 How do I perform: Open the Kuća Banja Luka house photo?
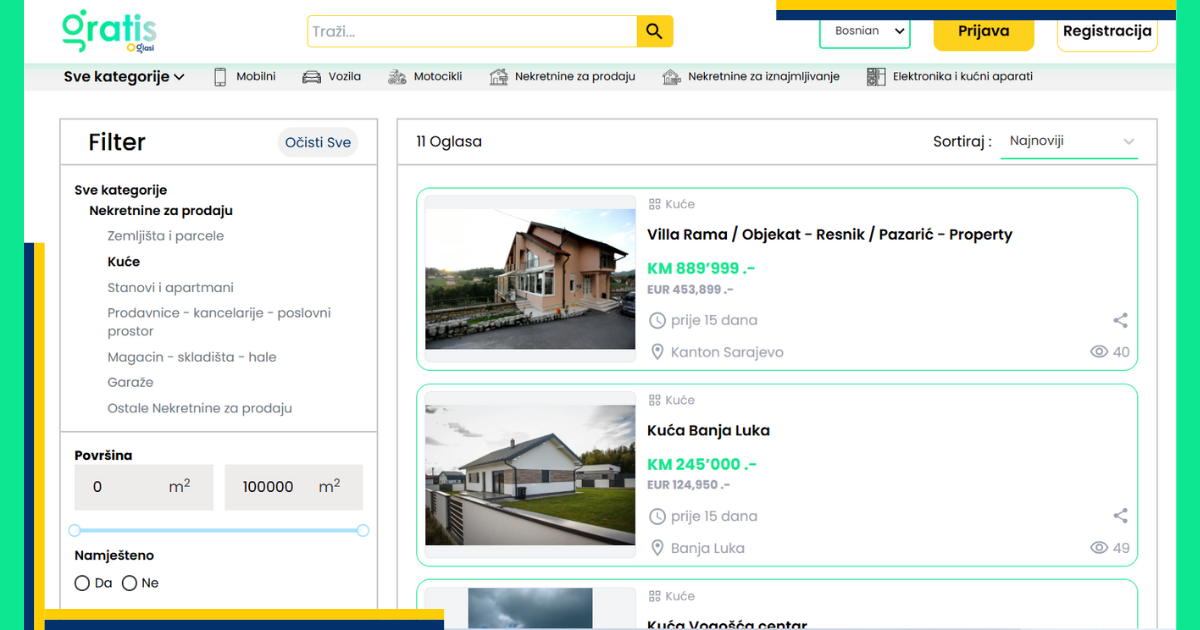tap(530, 475)
